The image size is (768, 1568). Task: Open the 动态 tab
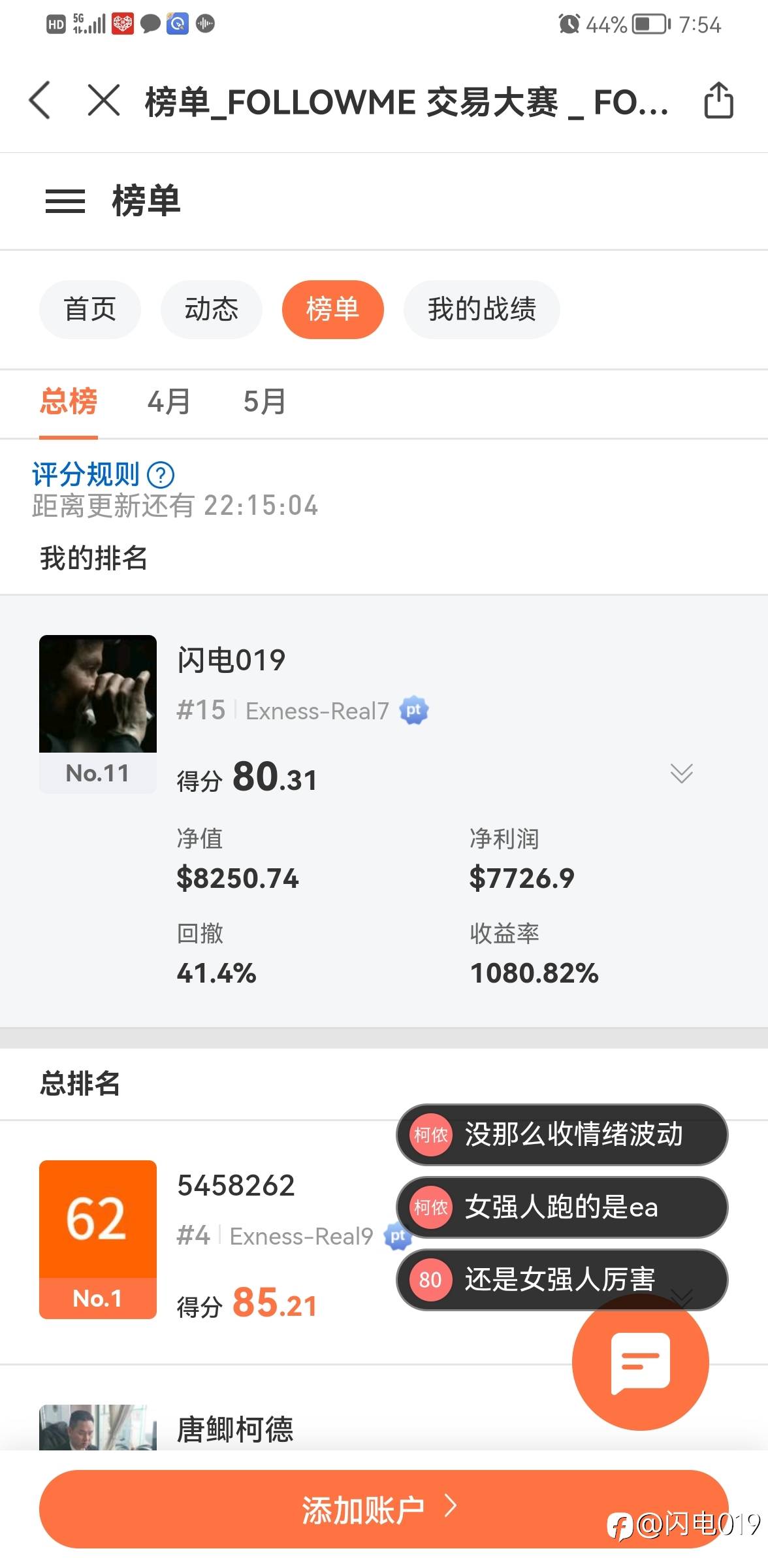pyautogui.click(x=212, y=309)
